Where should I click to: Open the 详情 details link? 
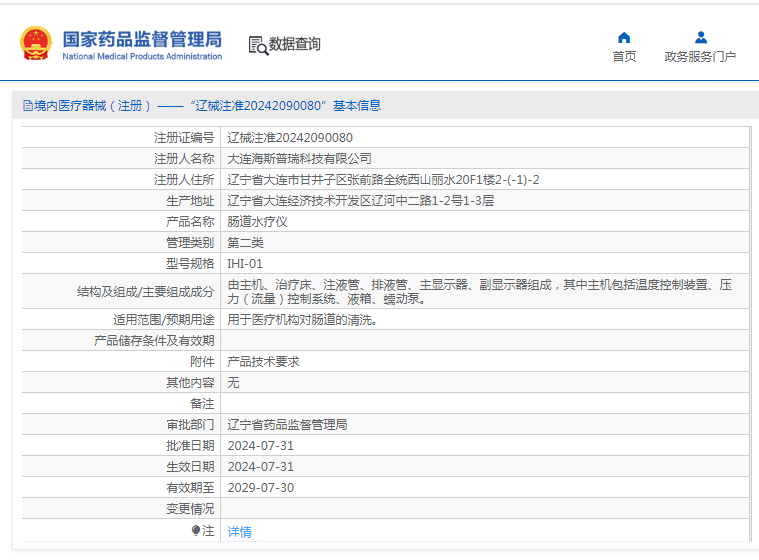[x=240, y=531]
